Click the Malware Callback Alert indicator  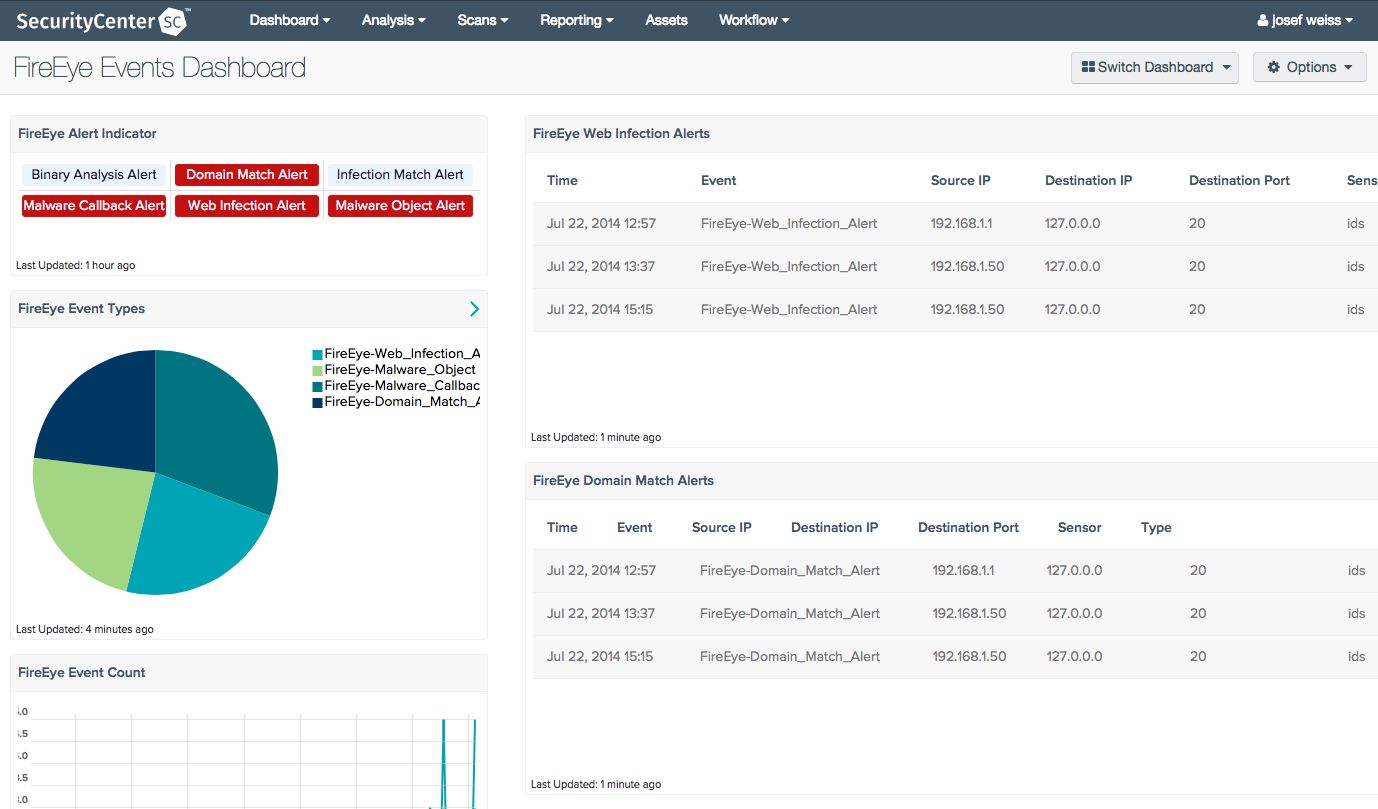[x=94, y=206]
